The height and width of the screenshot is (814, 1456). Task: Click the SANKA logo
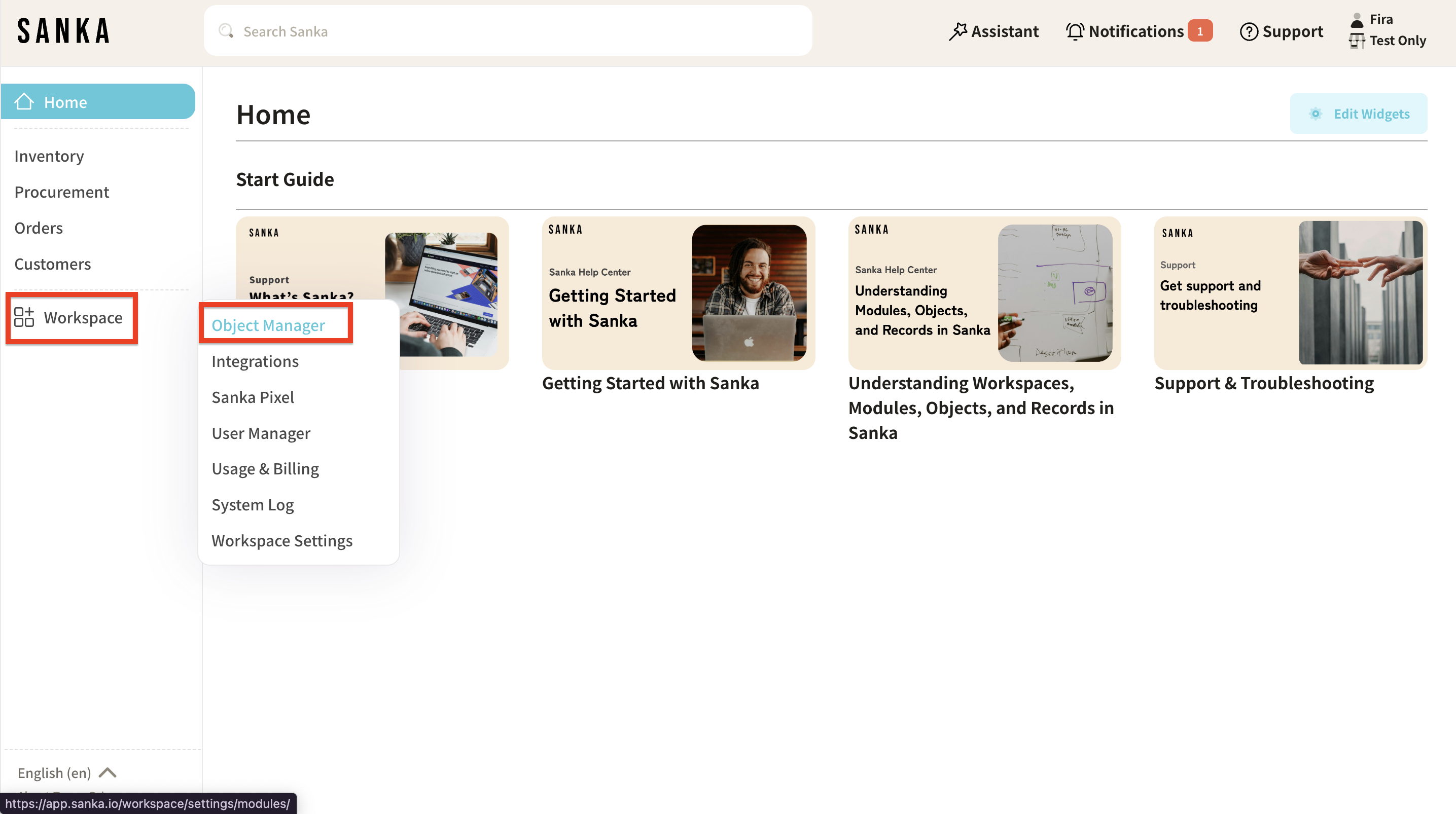click(x=63, y=31)
